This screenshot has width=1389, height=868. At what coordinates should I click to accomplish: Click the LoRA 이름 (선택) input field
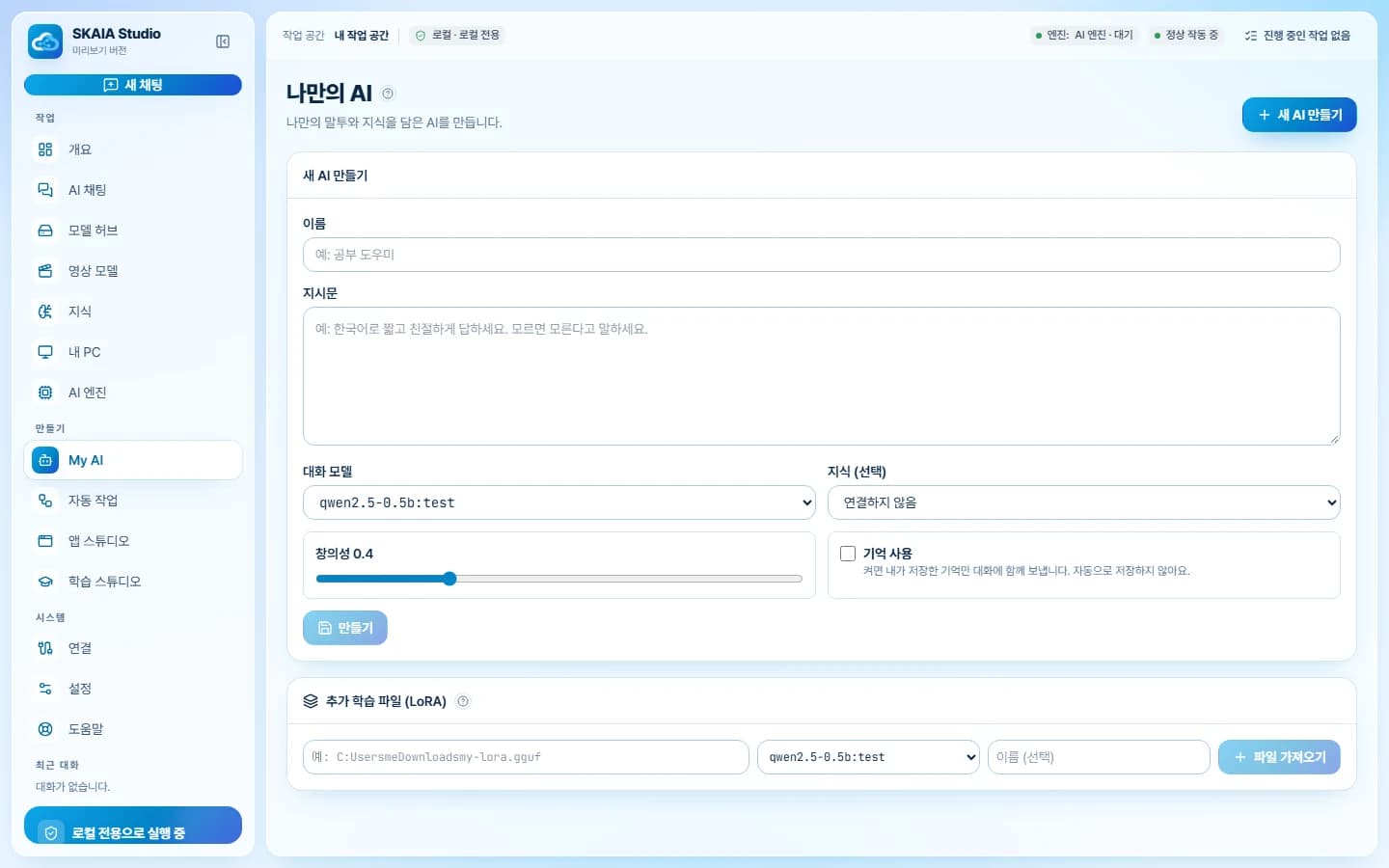tap(1099, 757)
